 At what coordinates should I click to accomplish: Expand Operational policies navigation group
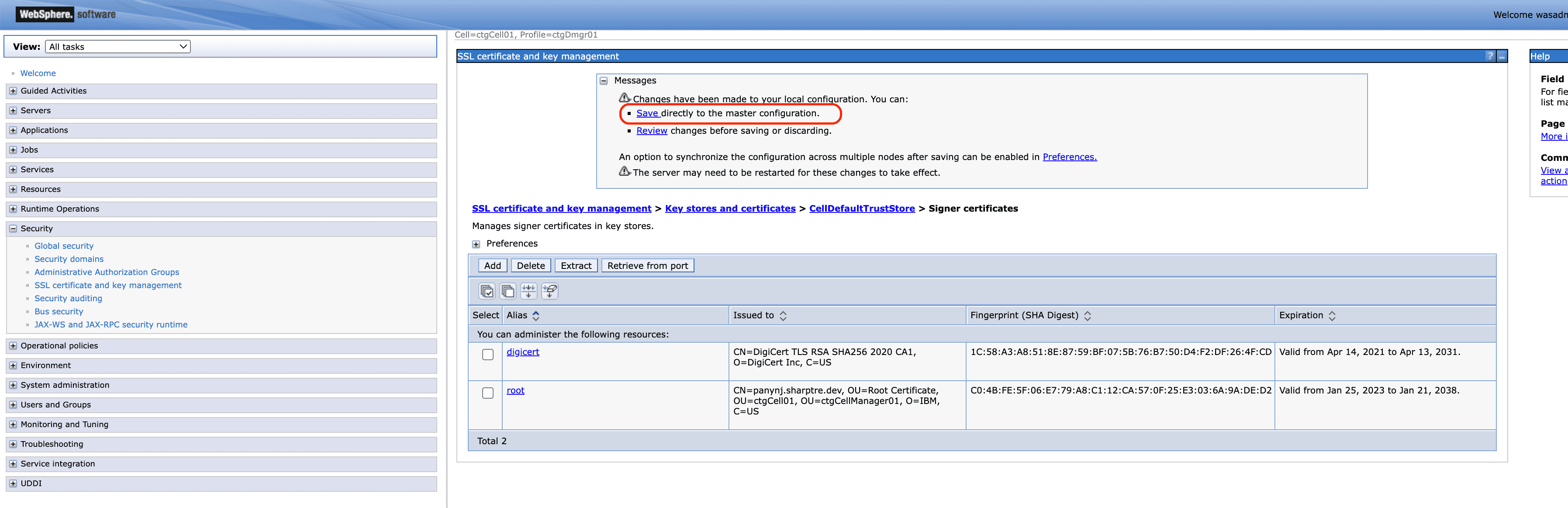[13, 346]
